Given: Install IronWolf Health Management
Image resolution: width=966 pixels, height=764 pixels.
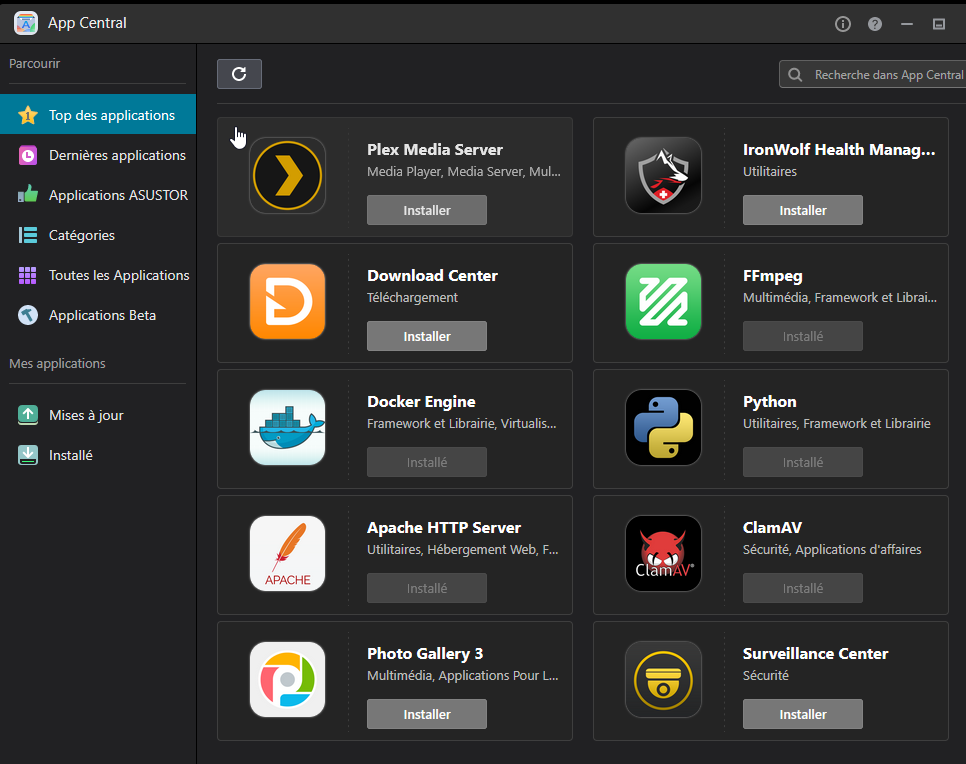Looking at the screenshot, I should point(803,210).
